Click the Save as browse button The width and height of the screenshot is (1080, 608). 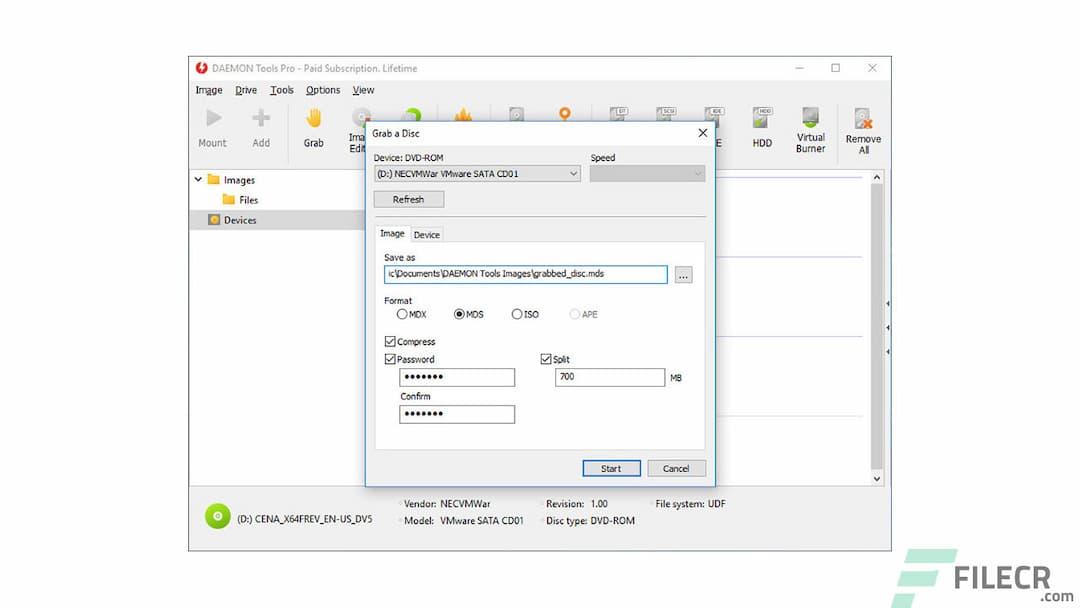(683, 274)
